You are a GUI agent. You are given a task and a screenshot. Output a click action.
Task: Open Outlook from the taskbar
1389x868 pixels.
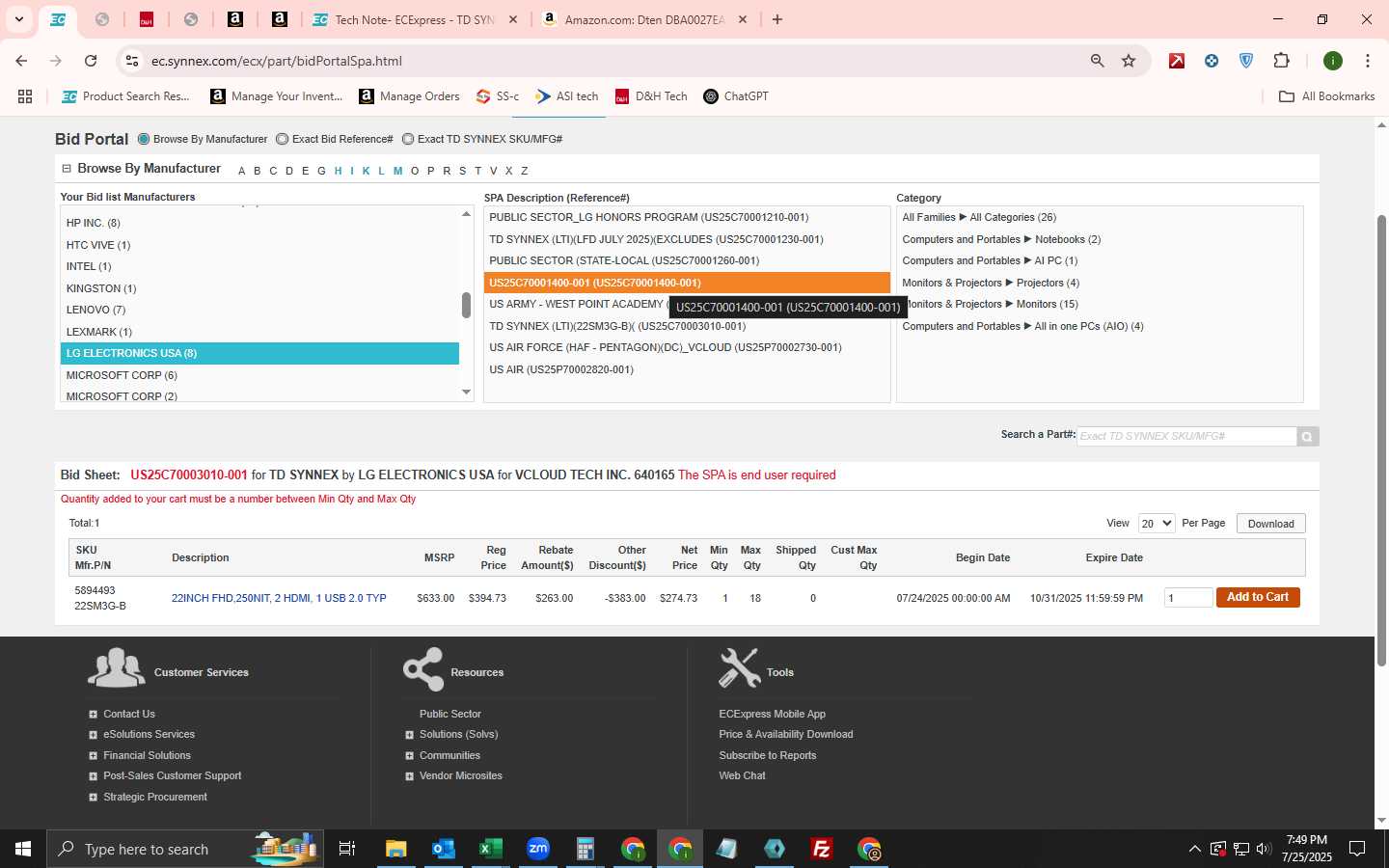point(443,849)
